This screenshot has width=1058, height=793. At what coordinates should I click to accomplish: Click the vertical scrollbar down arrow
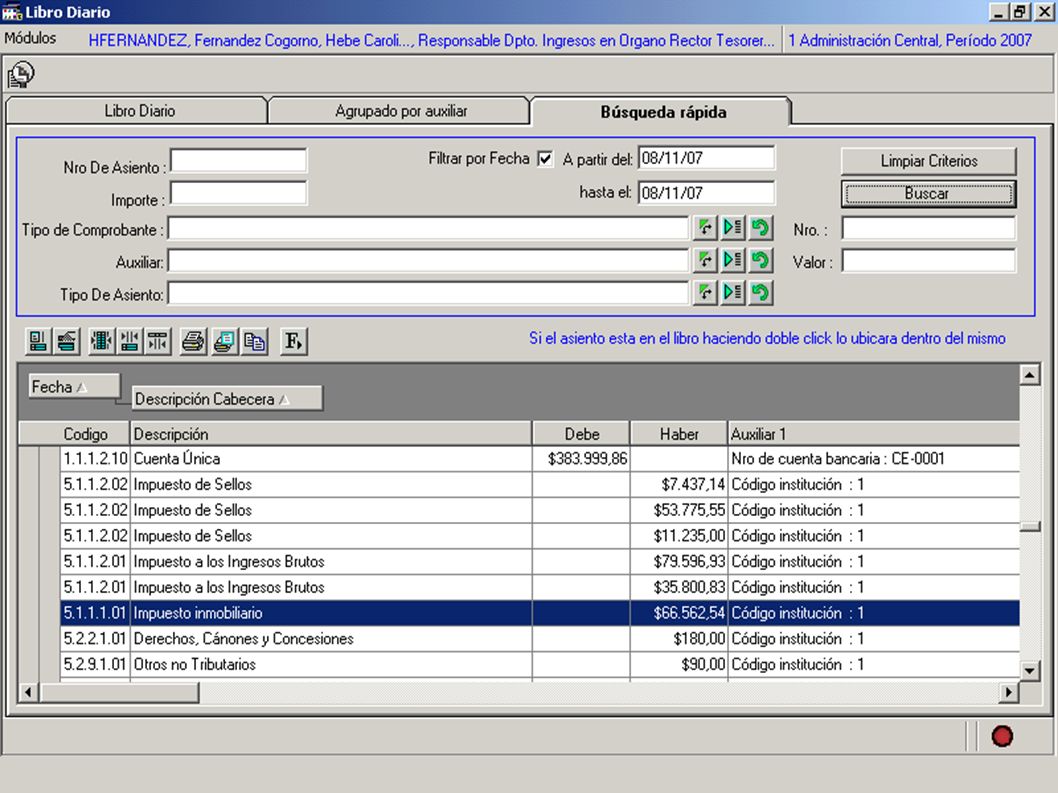[1029, 670]
